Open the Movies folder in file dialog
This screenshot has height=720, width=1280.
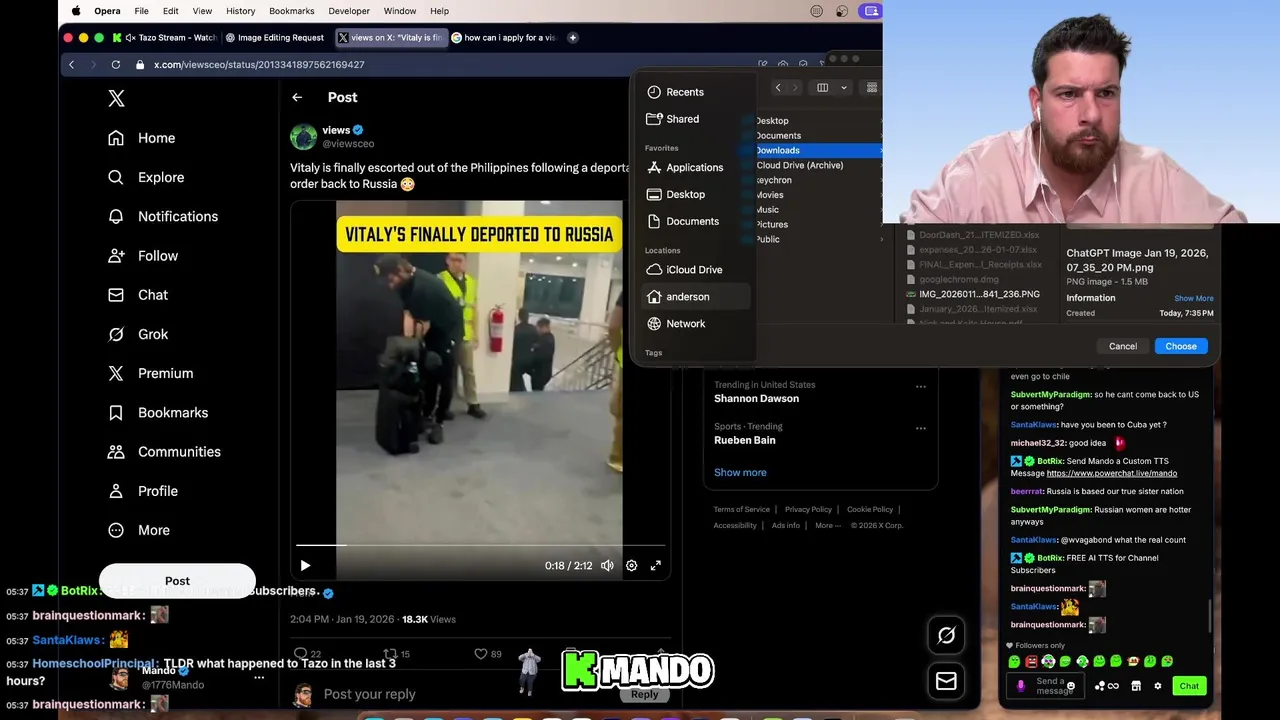point(770,195)
